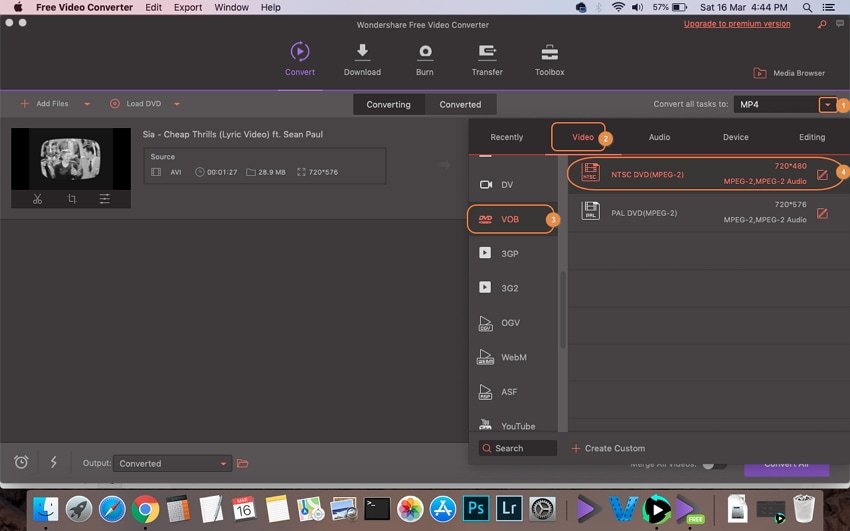
Task: Click the Load DVD button
Action: point(136,103)
